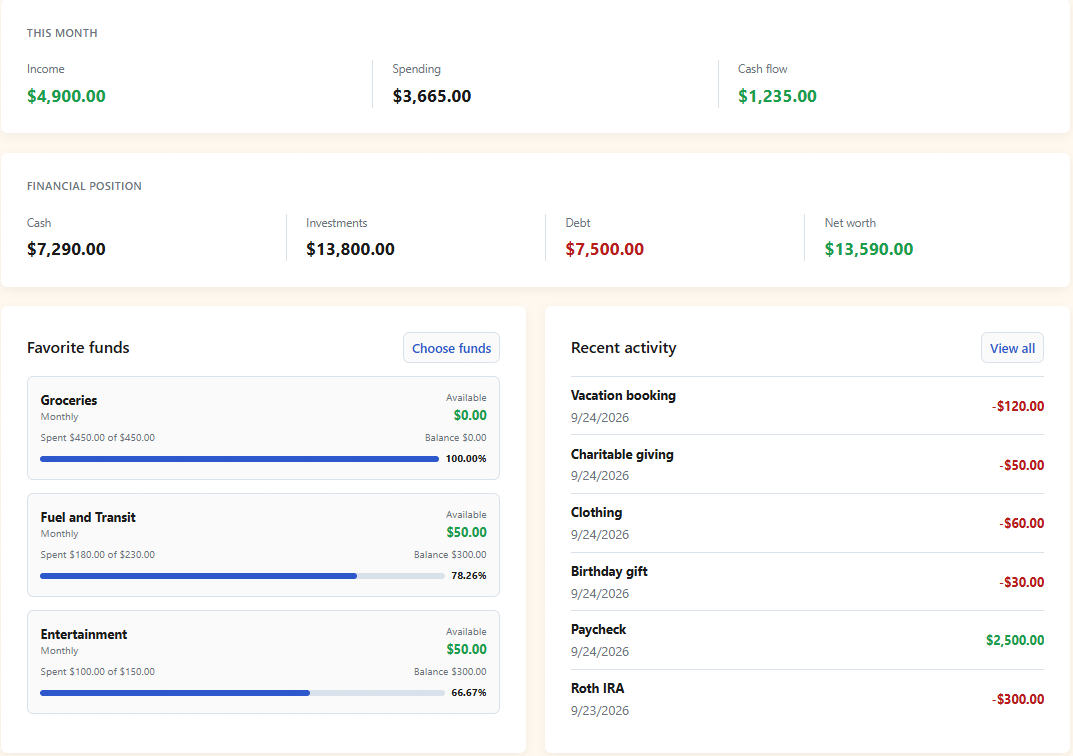Viewport: 1073px width, 756px height.
Task: Click the Groceries available $0.00 value
Action: (470, 415)
